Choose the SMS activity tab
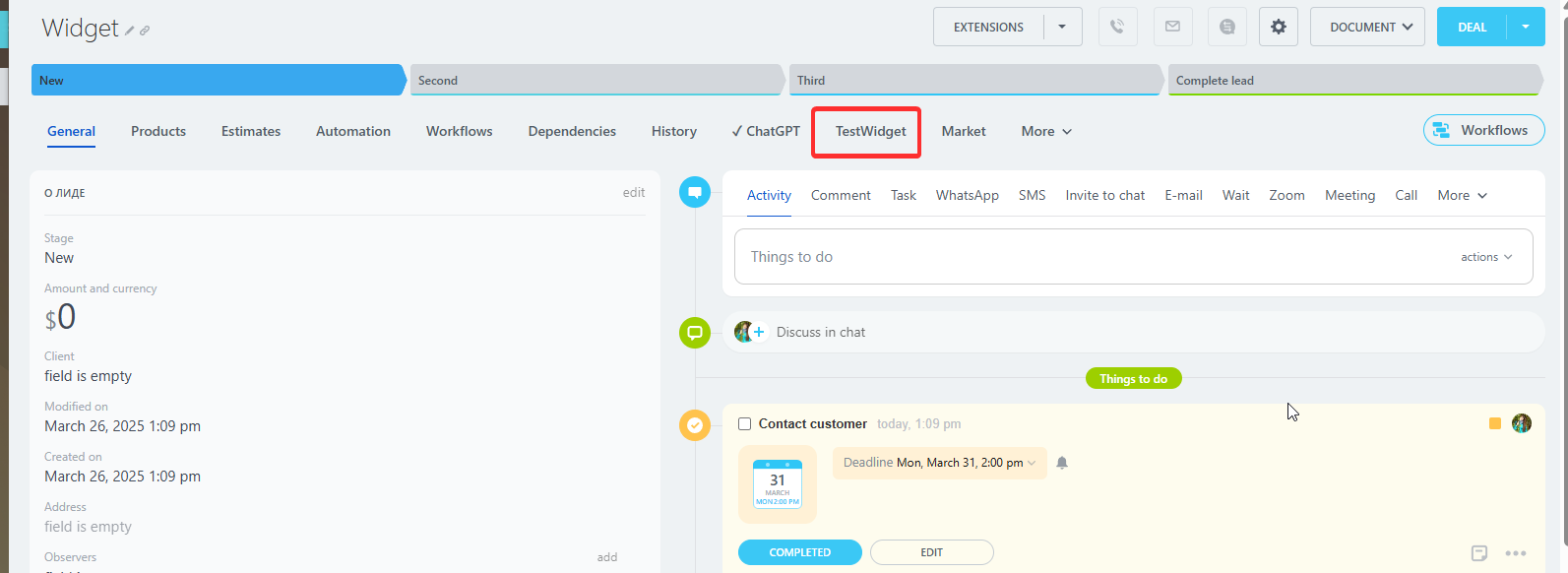This screenshot has width=1568, height=573. [x=1033, y=195]
